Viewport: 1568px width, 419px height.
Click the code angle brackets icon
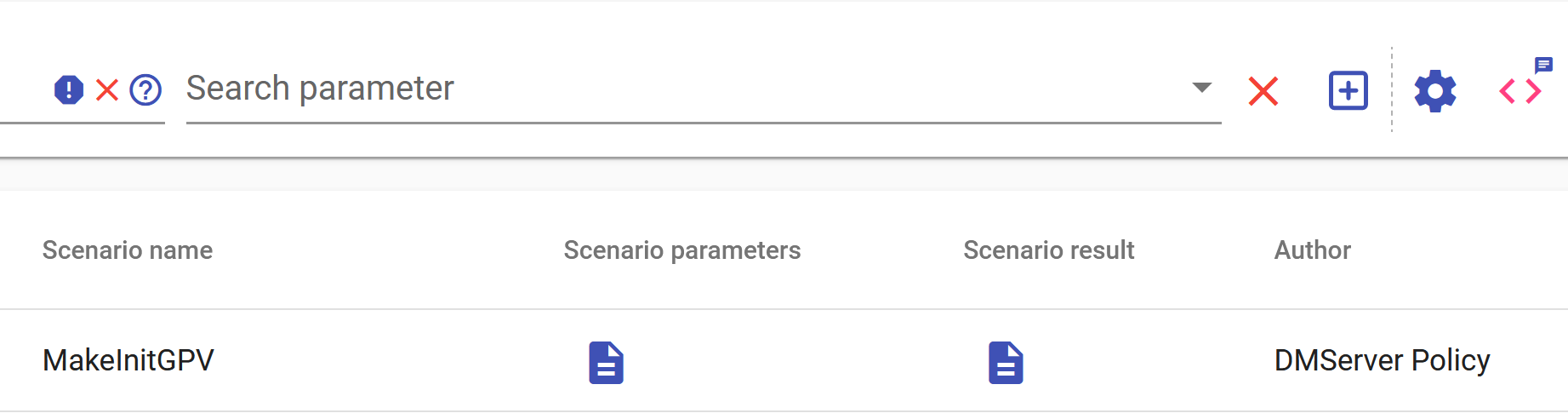click(1520, 91)
